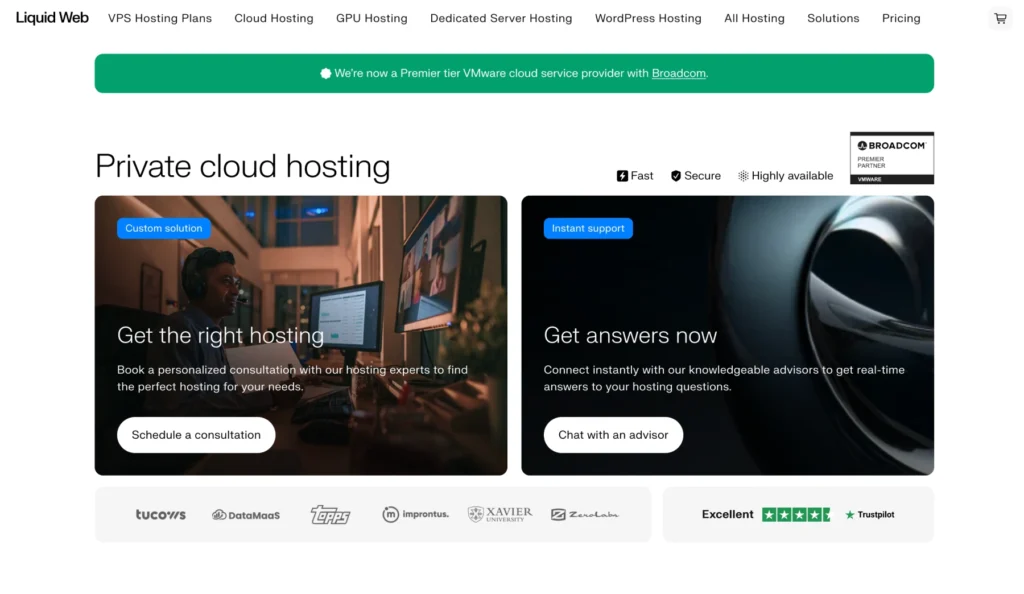Click the ZeroLabs logo
Screen dimensions: 1024x594
[x=586, y=513]
